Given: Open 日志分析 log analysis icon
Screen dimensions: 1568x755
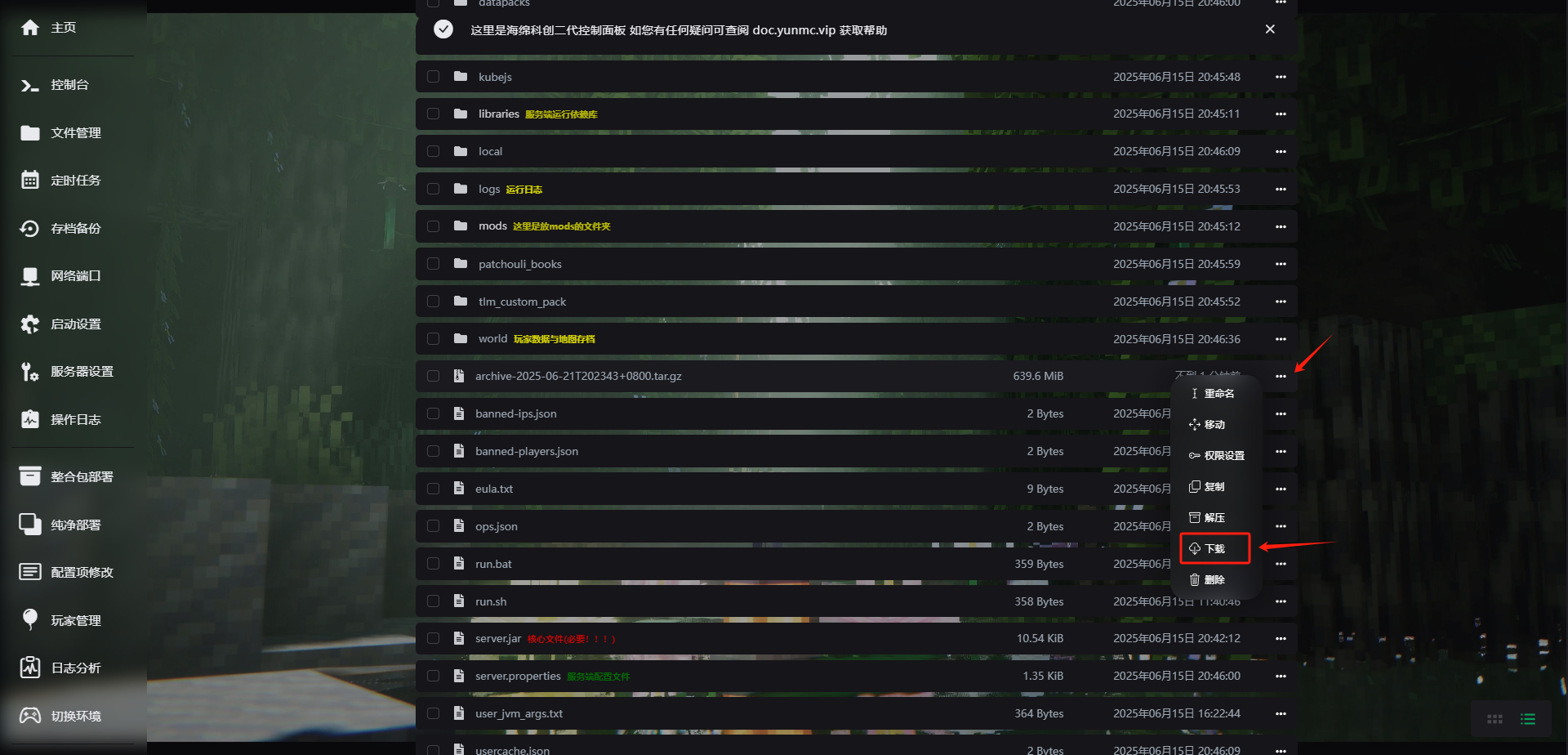Looking at the screenshot, I should pos(30,668).
